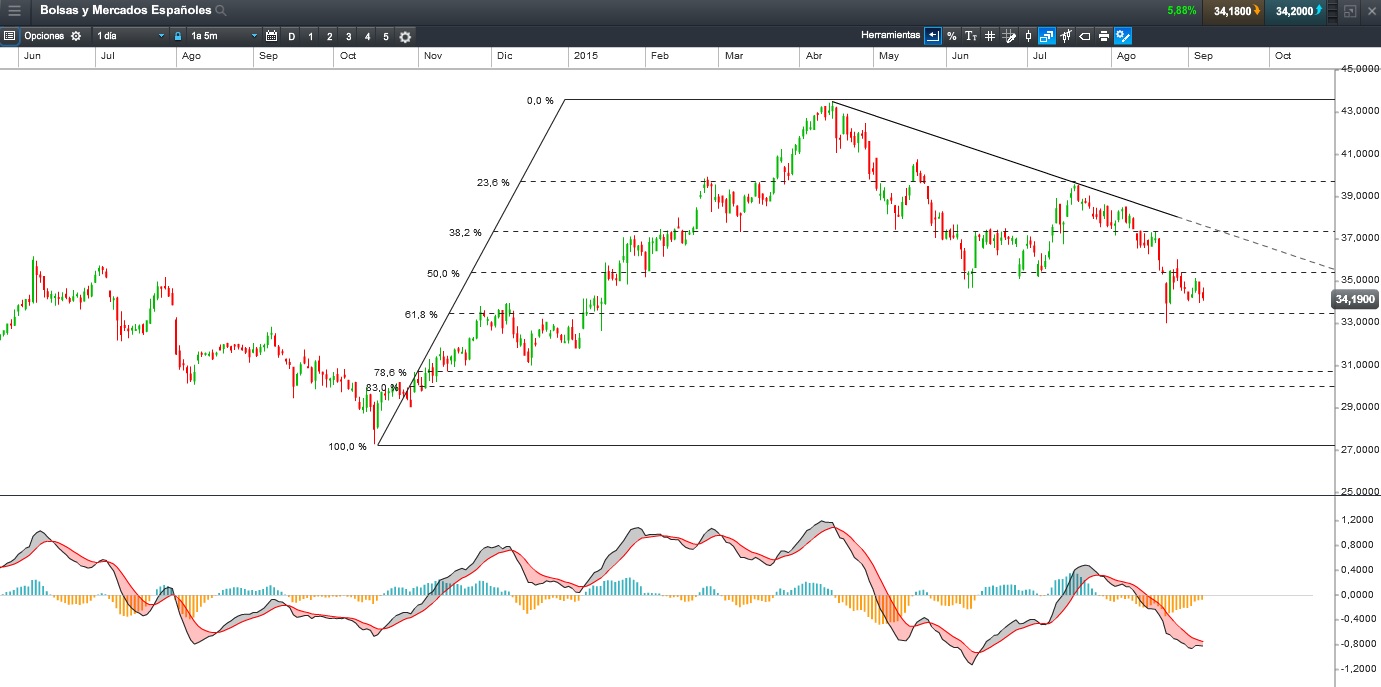Toggle the collapse-arrow tools icon
This screenshot has height=687, width=1381.
[933, 36]
